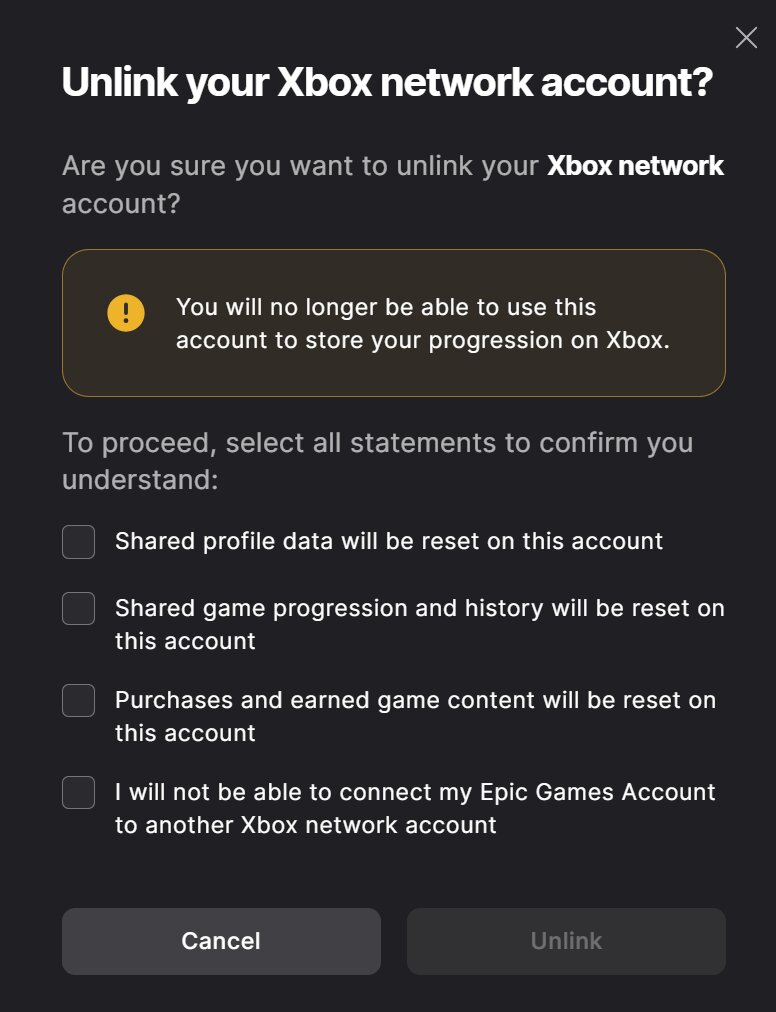Click the 'Shared profile data will be reset' label
Viewport: 776px width, 1012px height.
point(389,542)
